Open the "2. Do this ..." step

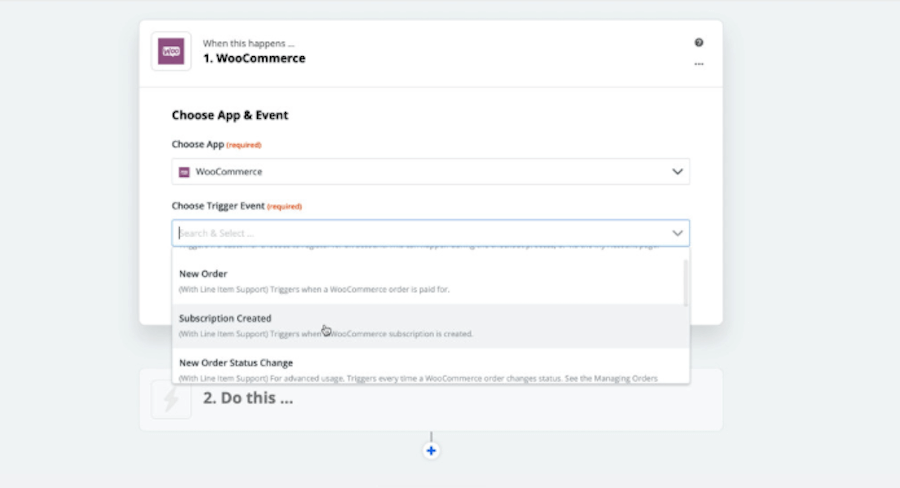[248, 398]
